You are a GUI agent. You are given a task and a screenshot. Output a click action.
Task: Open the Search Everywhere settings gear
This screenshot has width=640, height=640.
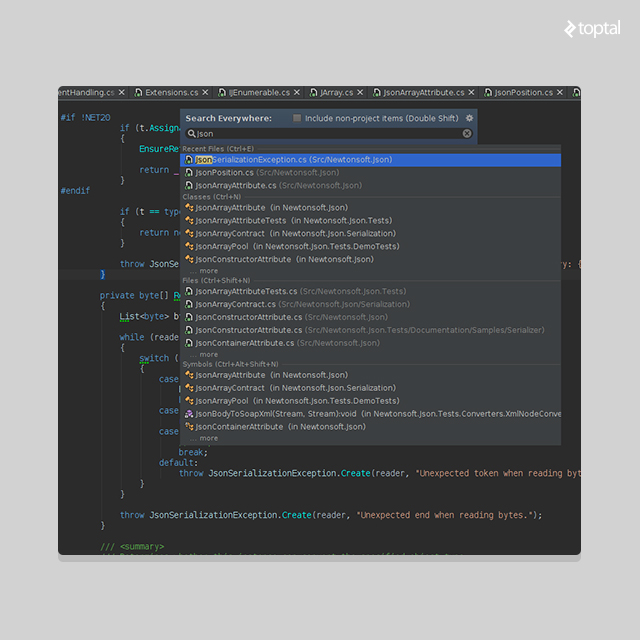469,118
